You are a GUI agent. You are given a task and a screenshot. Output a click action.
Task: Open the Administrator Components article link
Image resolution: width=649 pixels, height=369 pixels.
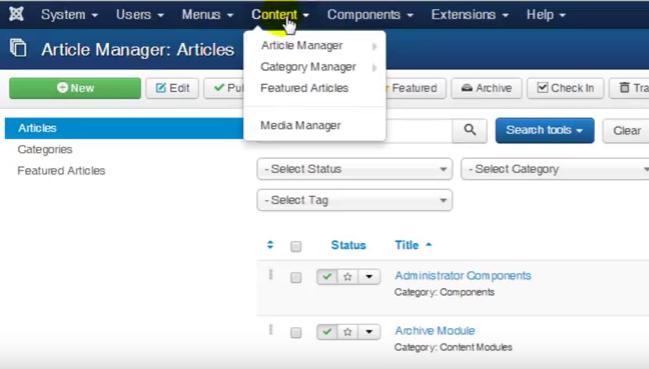[463, 276]
